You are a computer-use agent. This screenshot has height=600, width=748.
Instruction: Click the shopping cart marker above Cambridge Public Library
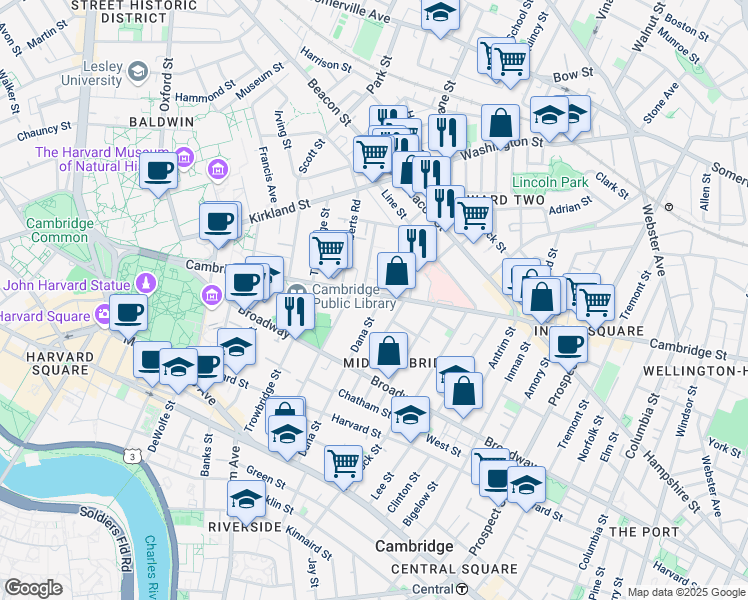click(329, 254)
